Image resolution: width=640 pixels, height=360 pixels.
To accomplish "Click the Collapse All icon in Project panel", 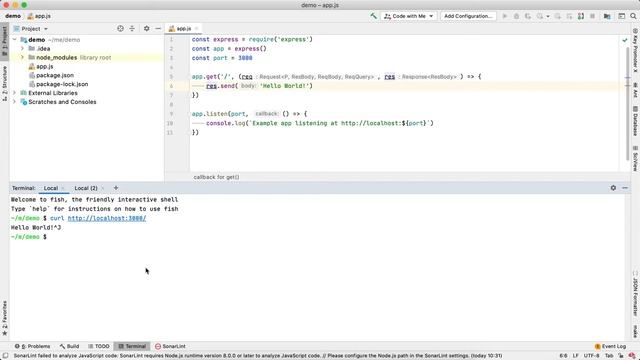I will click(x=132, y=29).
